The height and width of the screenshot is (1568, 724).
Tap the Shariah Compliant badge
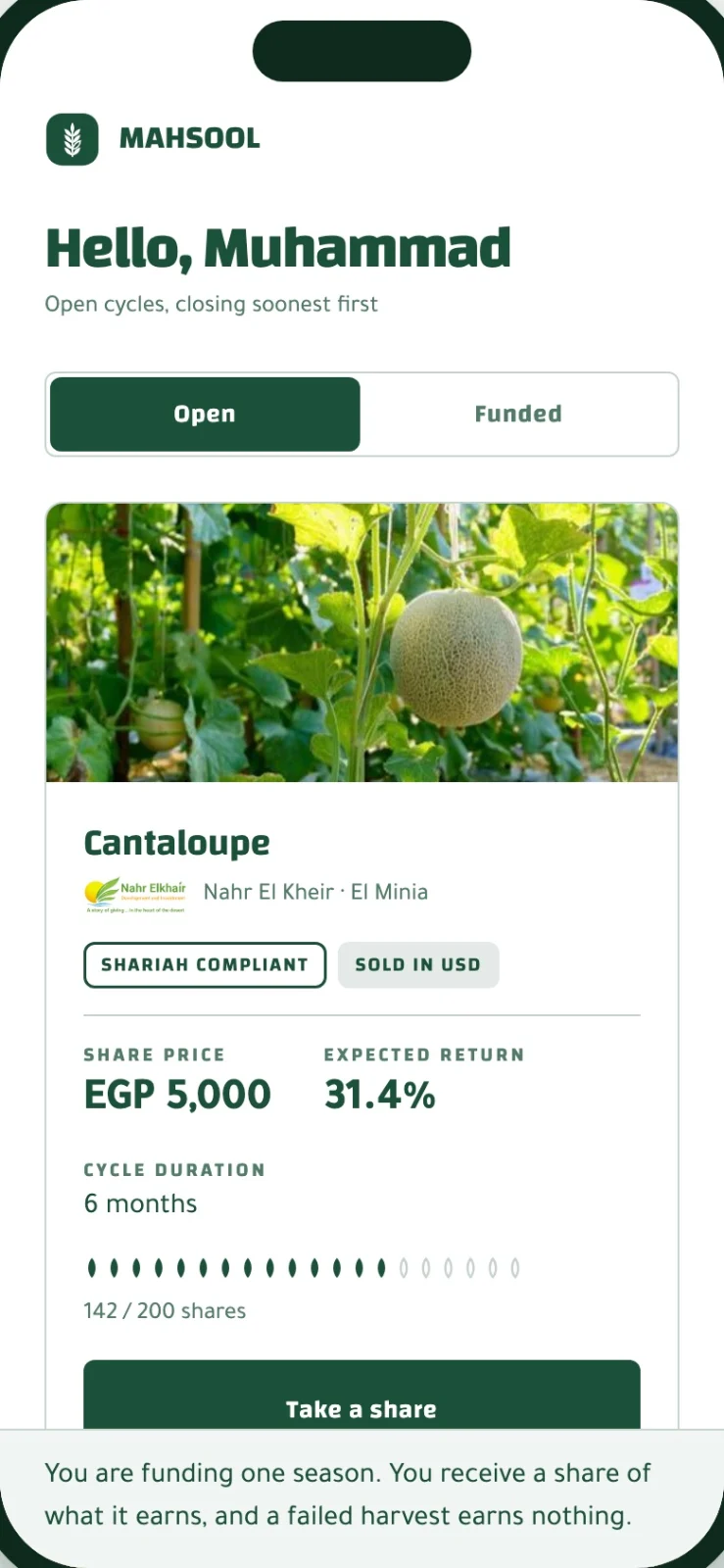(205, 964)
